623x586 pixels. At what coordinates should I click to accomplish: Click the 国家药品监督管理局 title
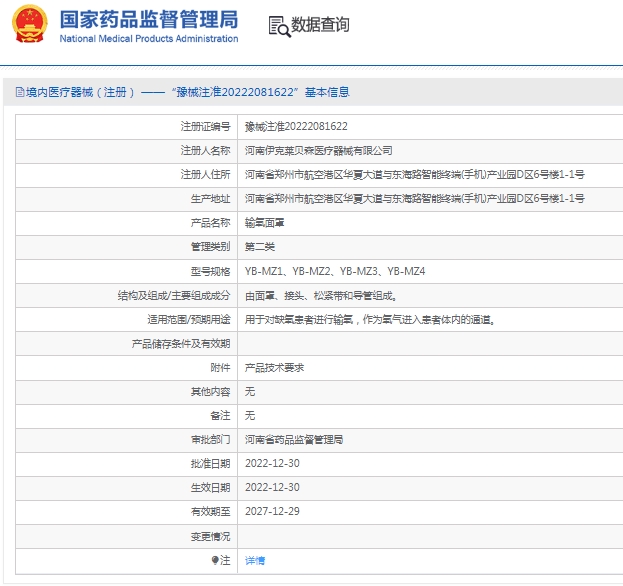[149, 19]
